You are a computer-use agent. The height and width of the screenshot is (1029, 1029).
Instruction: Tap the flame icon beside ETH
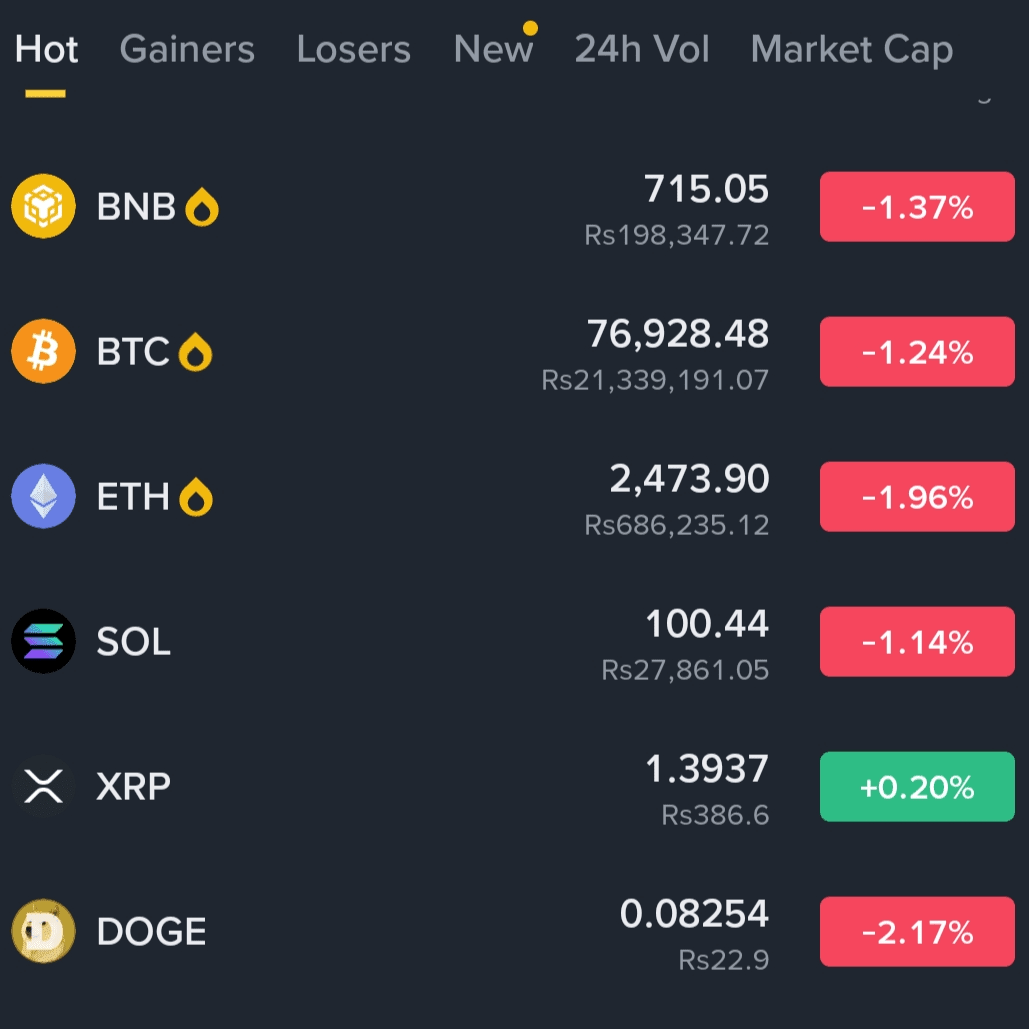[196, 497]
